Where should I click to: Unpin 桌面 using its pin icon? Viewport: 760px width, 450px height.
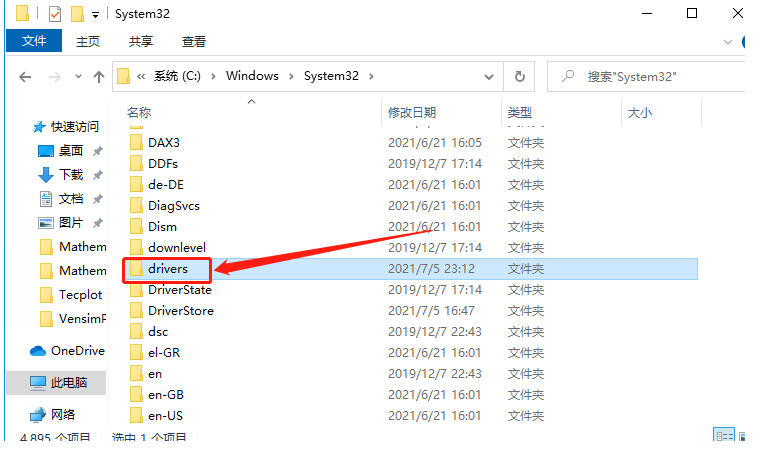point(97,151)
